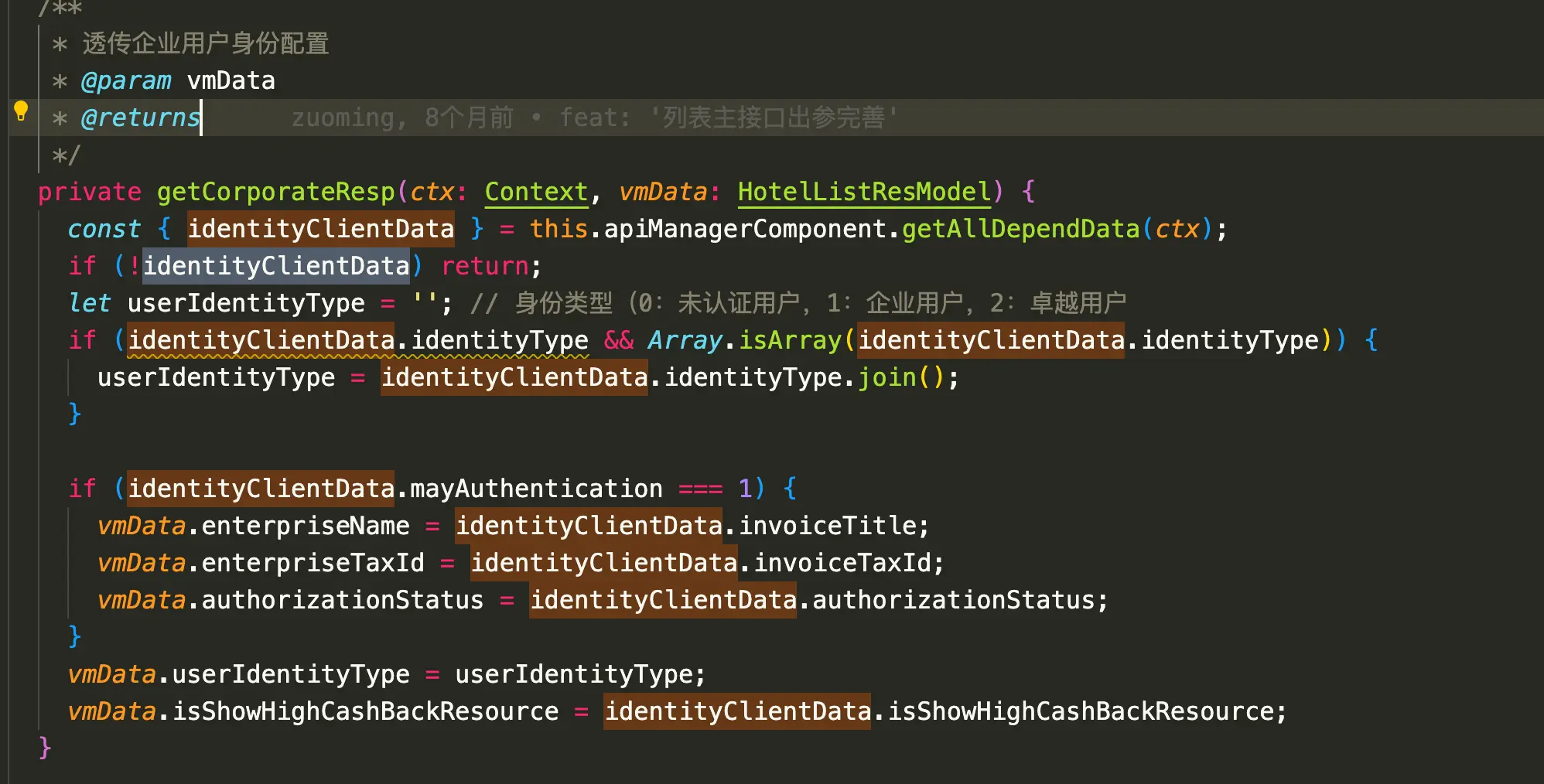Click the @returns JSDoc tag
This screenshot has width=1544, height=784.
140,118
